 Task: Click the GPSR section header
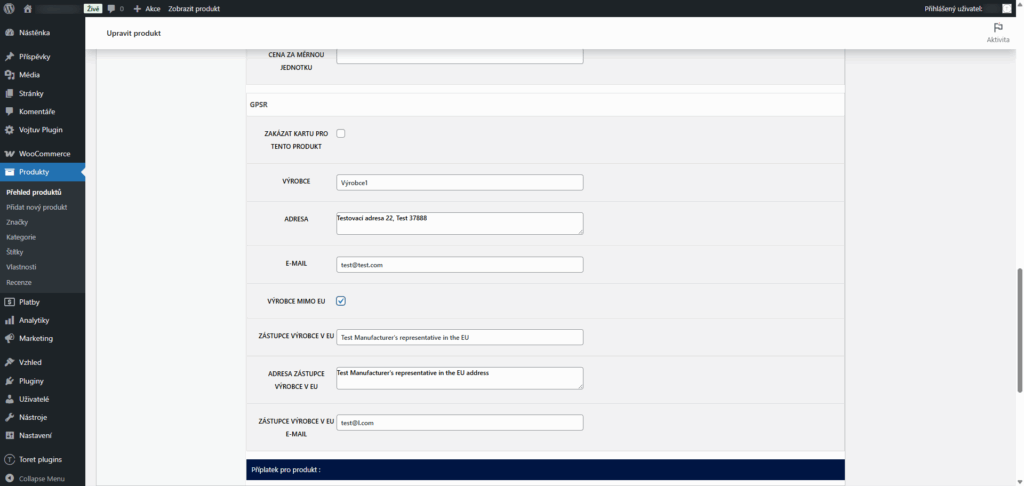(x=545, y=104)
